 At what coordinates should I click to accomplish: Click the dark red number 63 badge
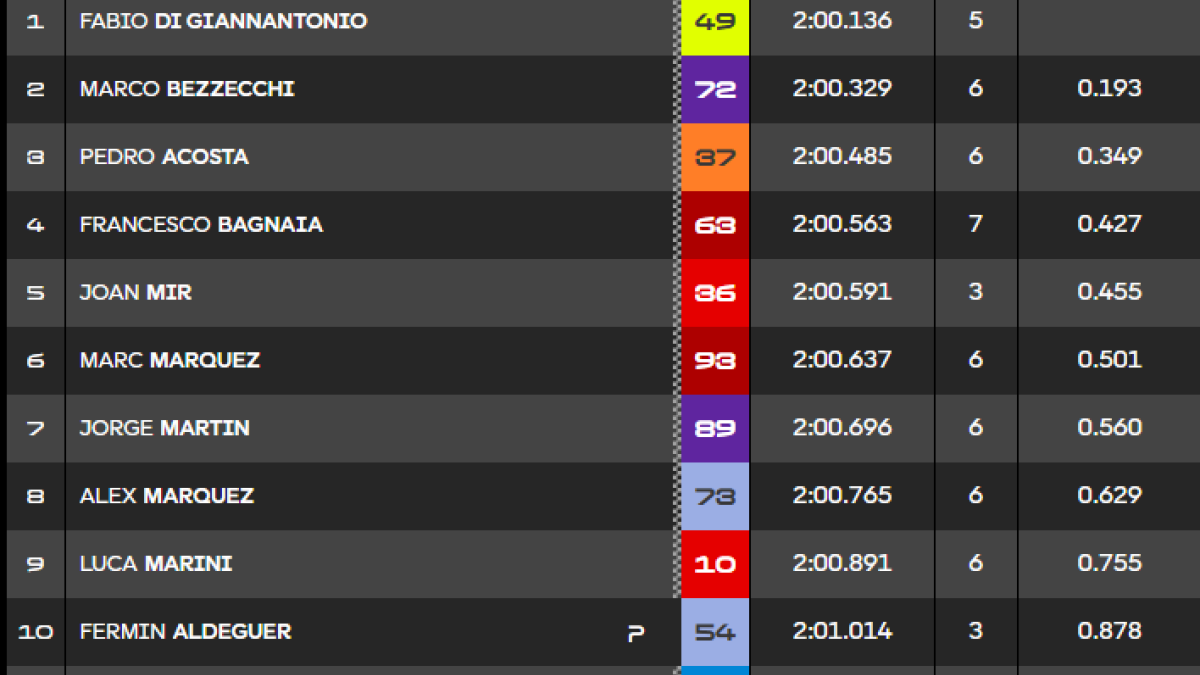click(x=715, y=225)
